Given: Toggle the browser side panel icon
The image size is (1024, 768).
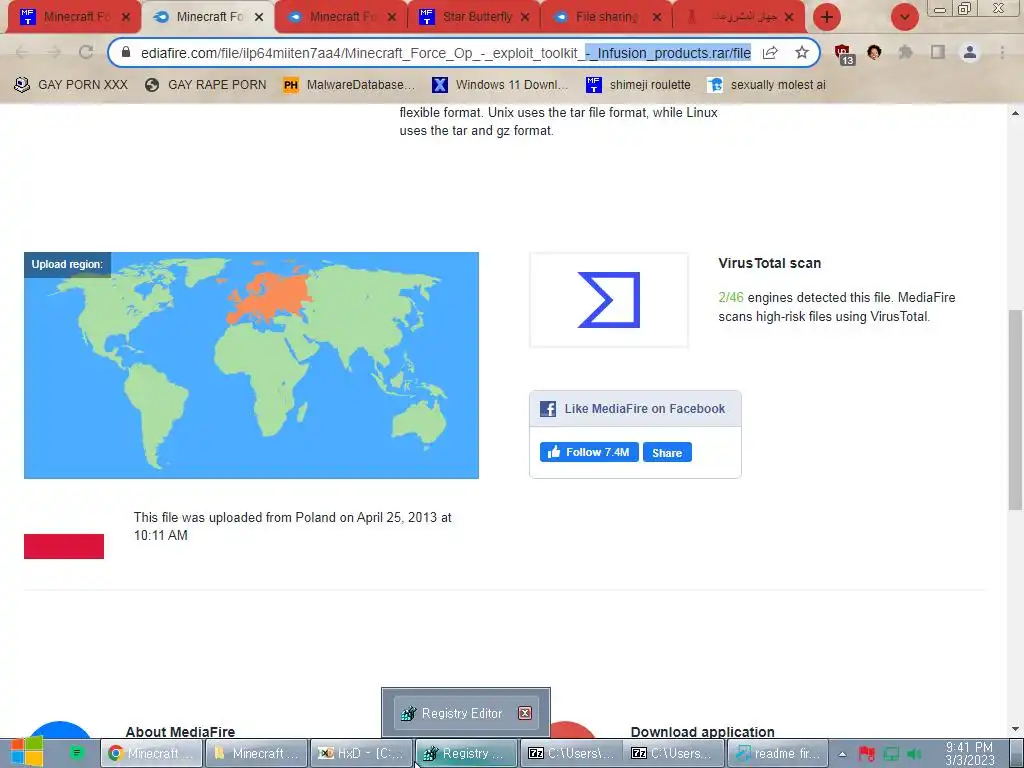Looking at the screenshot, I should point(938,52).
